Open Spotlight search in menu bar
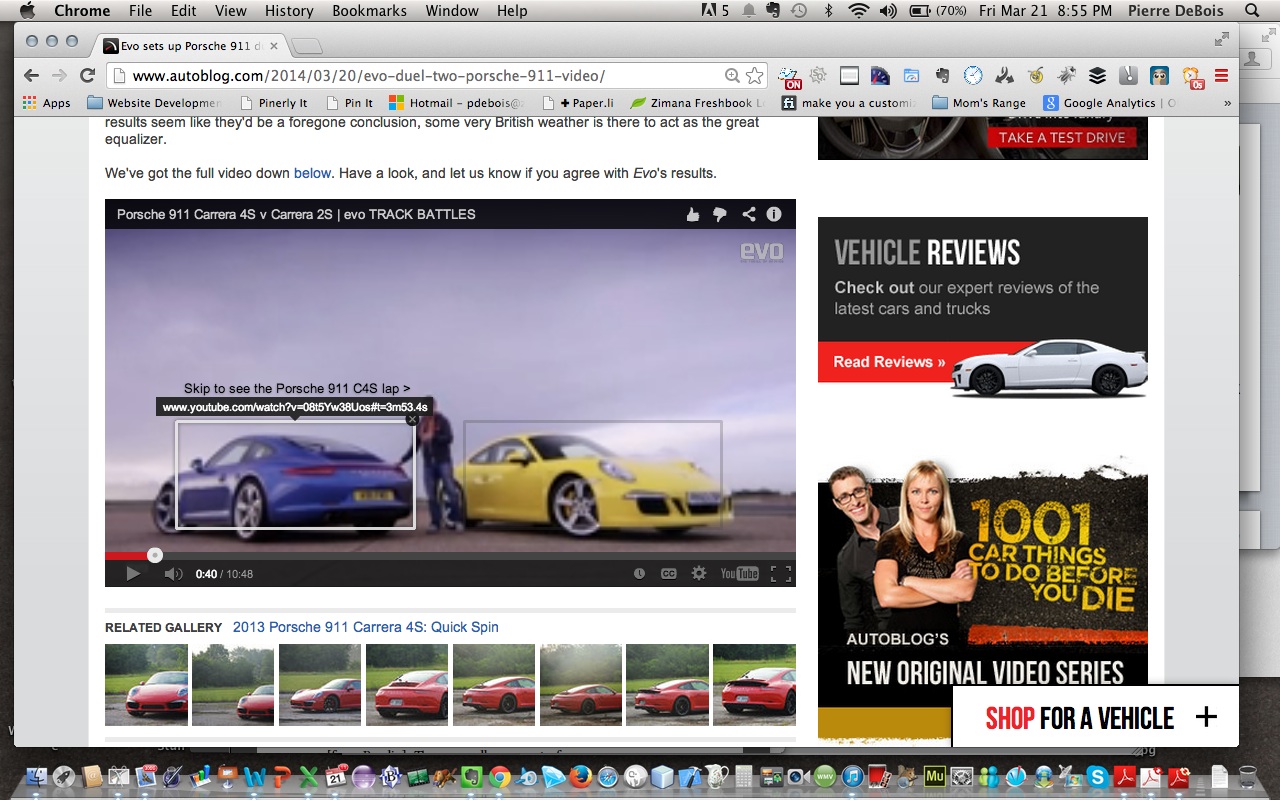1280x800 pixels. [1252, 11]
